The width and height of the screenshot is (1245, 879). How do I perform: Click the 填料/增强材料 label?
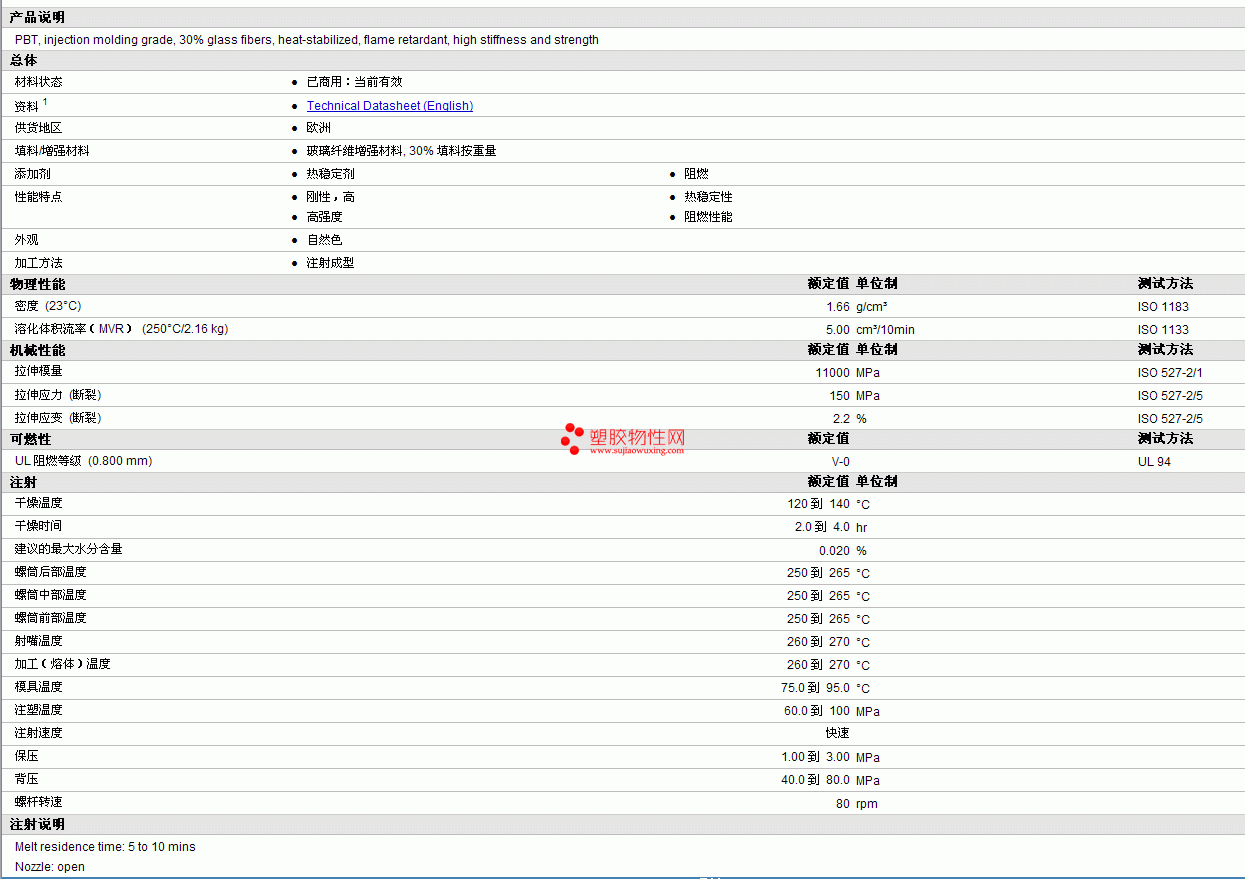52,151
